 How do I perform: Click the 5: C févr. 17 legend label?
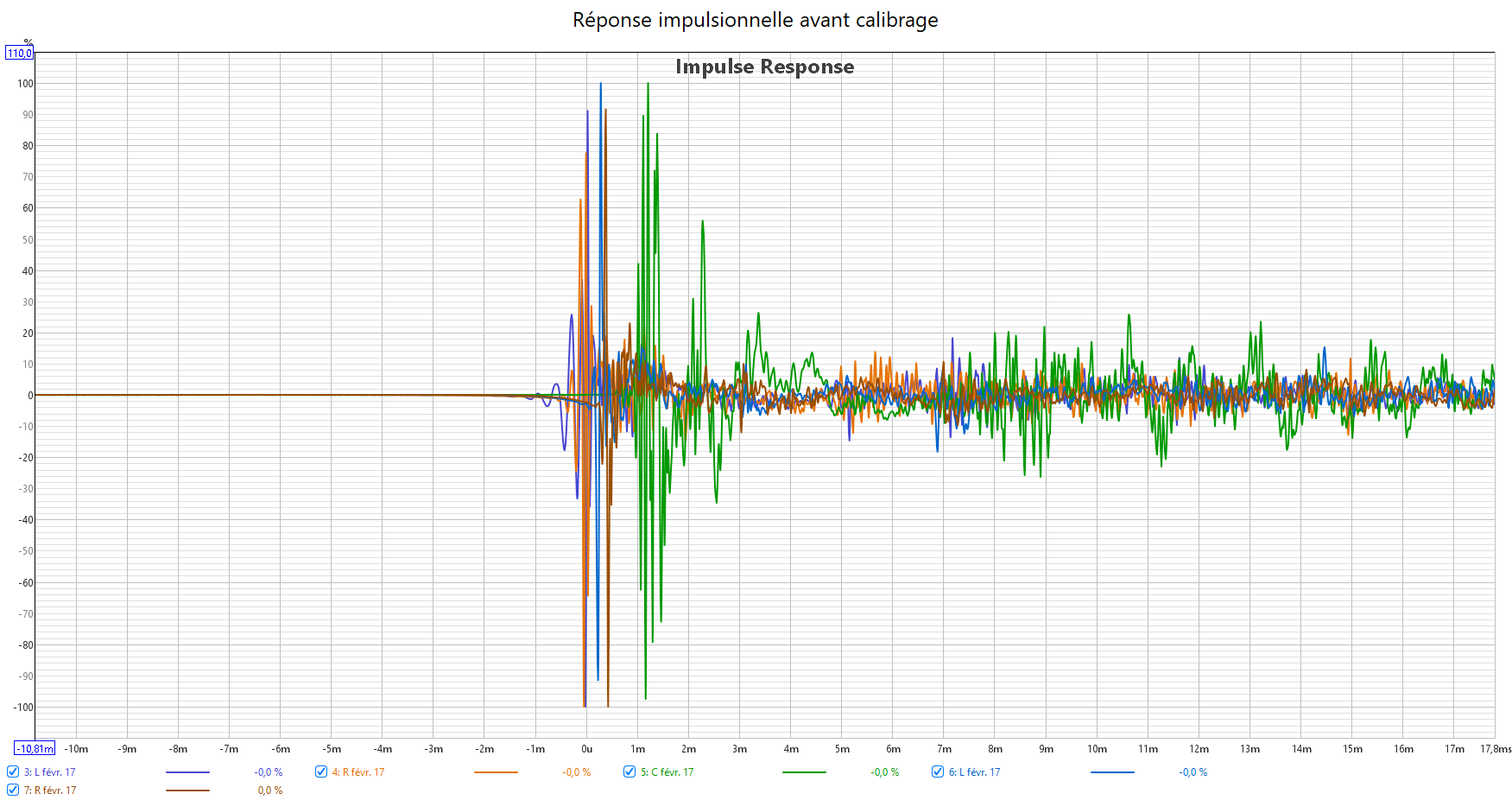667,772
